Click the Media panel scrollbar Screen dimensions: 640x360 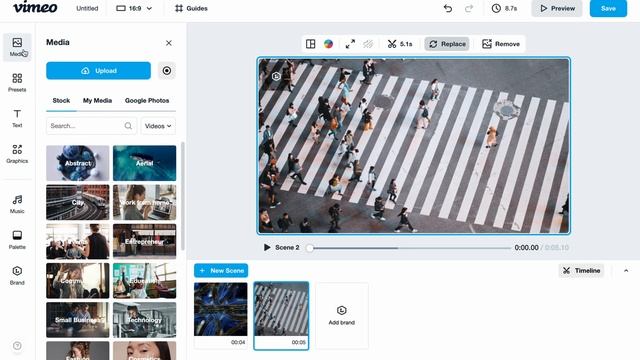(182, 196)
